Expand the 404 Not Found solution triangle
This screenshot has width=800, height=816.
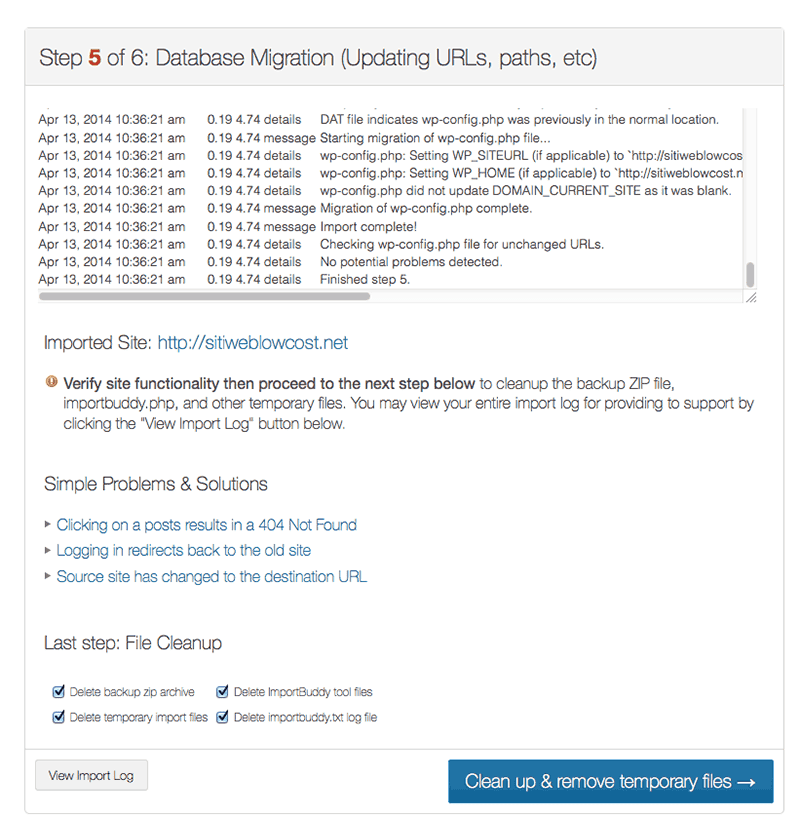tap(47, 524)
